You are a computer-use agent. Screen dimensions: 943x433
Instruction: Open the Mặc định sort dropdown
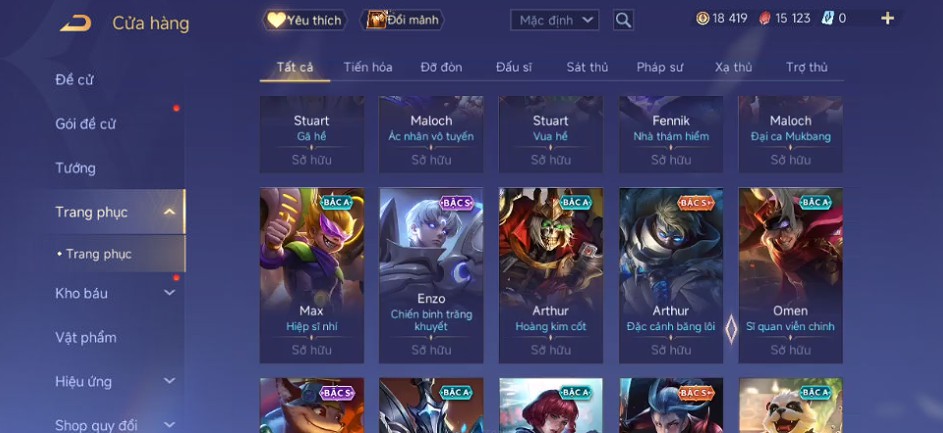[x=554, y=20]
